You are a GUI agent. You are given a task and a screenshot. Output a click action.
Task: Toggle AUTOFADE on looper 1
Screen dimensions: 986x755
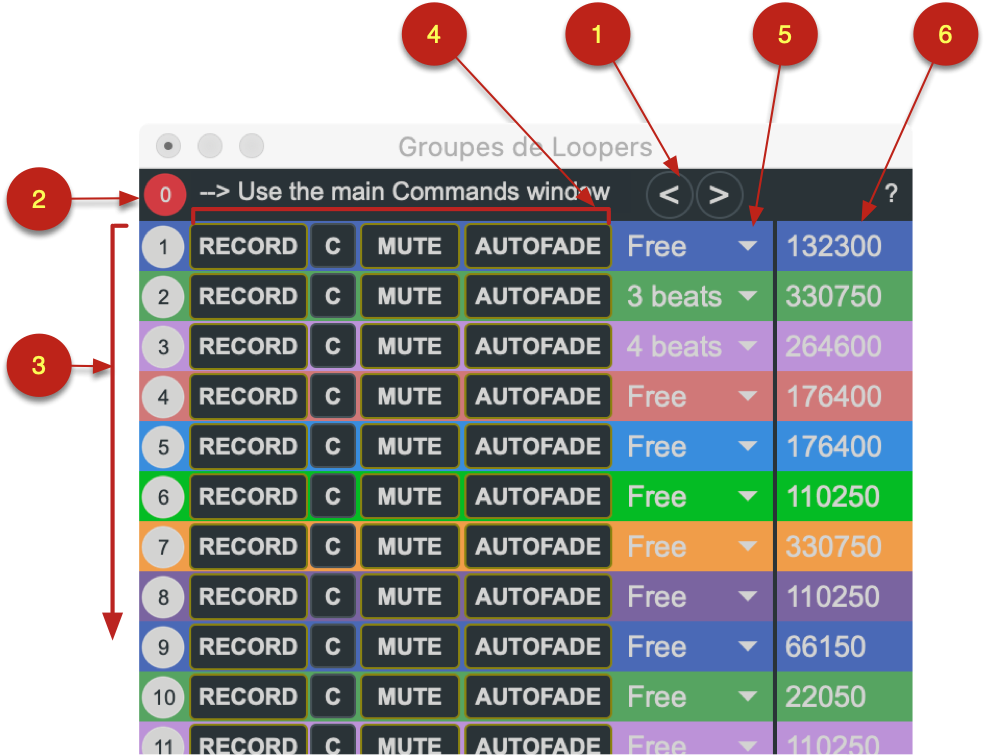click(x=538, y=246)
